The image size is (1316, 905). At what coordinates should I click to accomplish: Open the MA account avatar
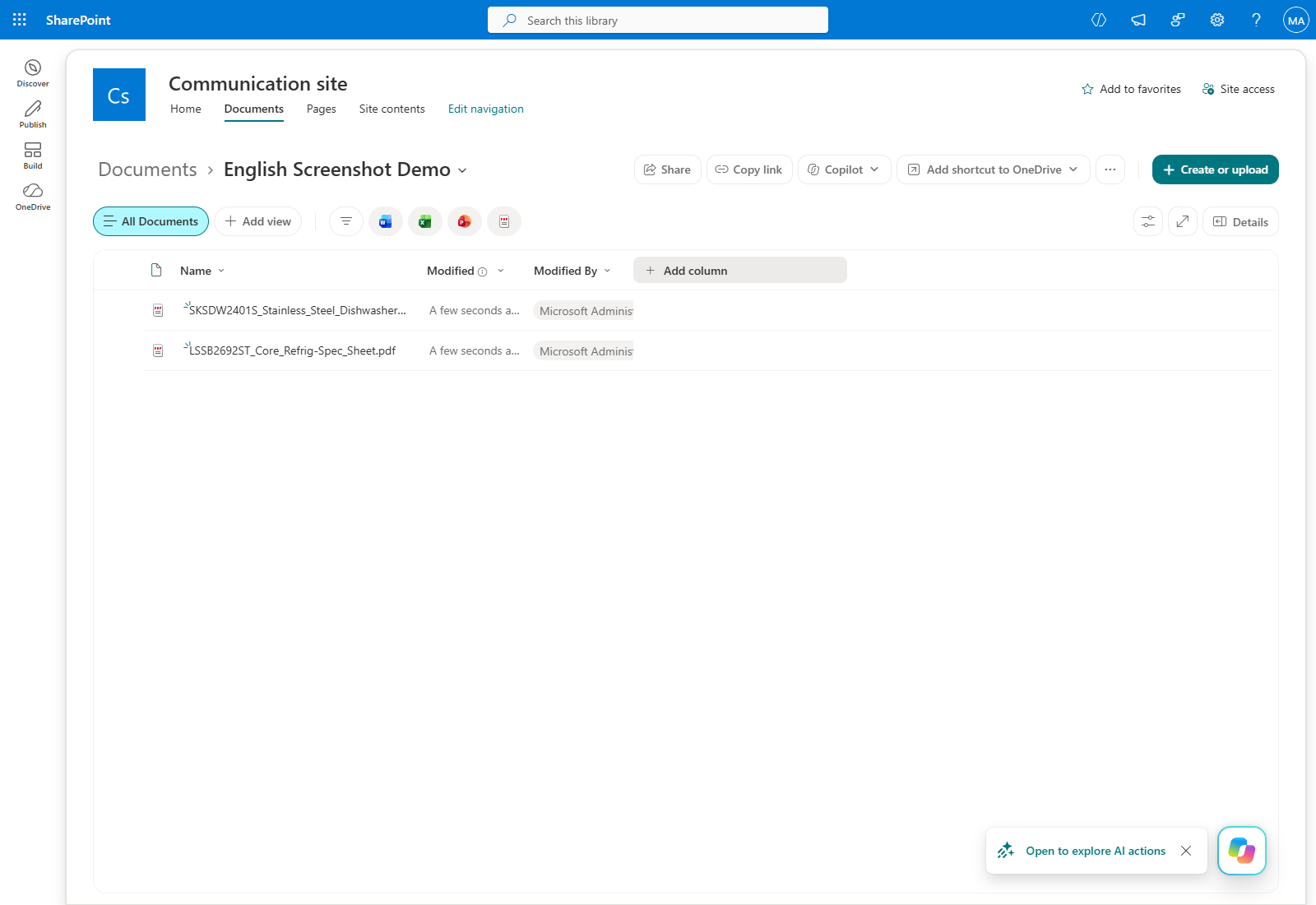[x=1296, y=20]
